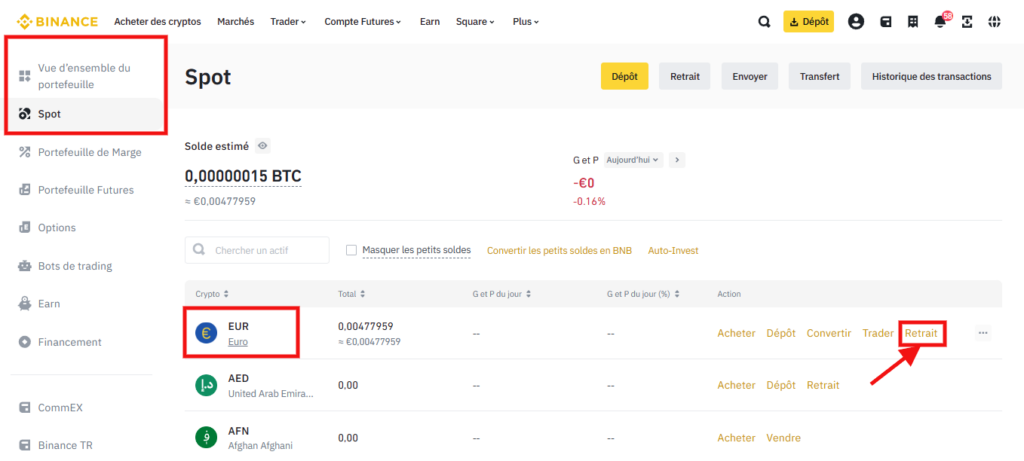Click the EUR coin icon

pos(206,333)
